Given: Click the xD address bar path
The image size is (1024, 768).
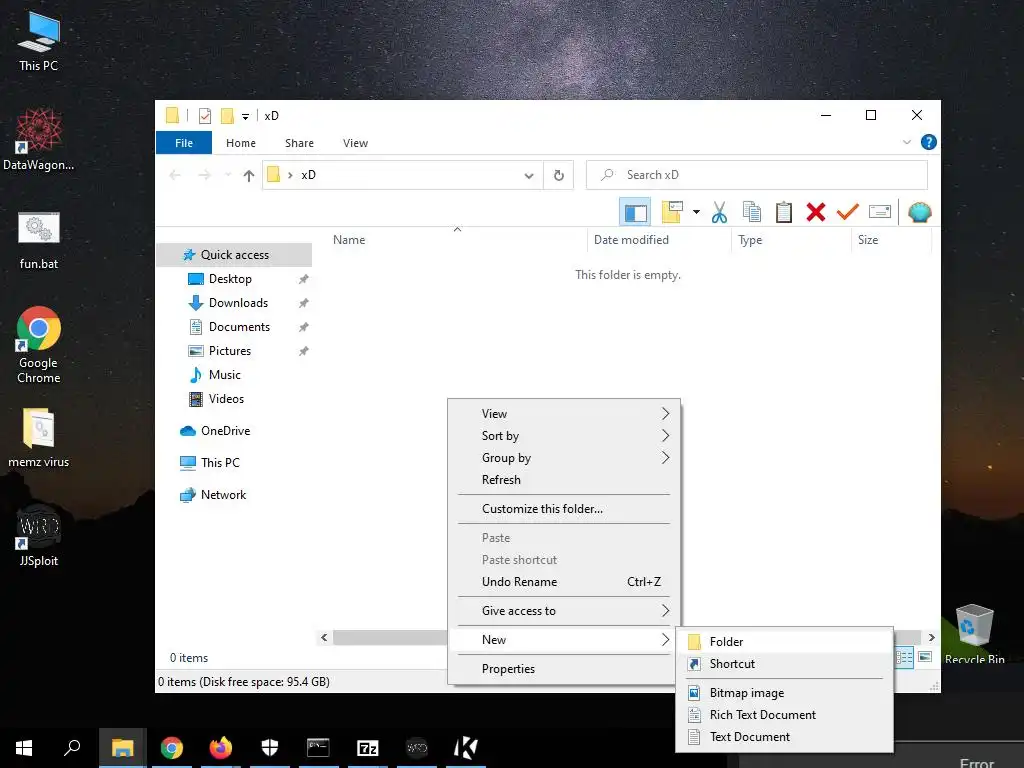Looking at the screenshot, I should point(308,175).
